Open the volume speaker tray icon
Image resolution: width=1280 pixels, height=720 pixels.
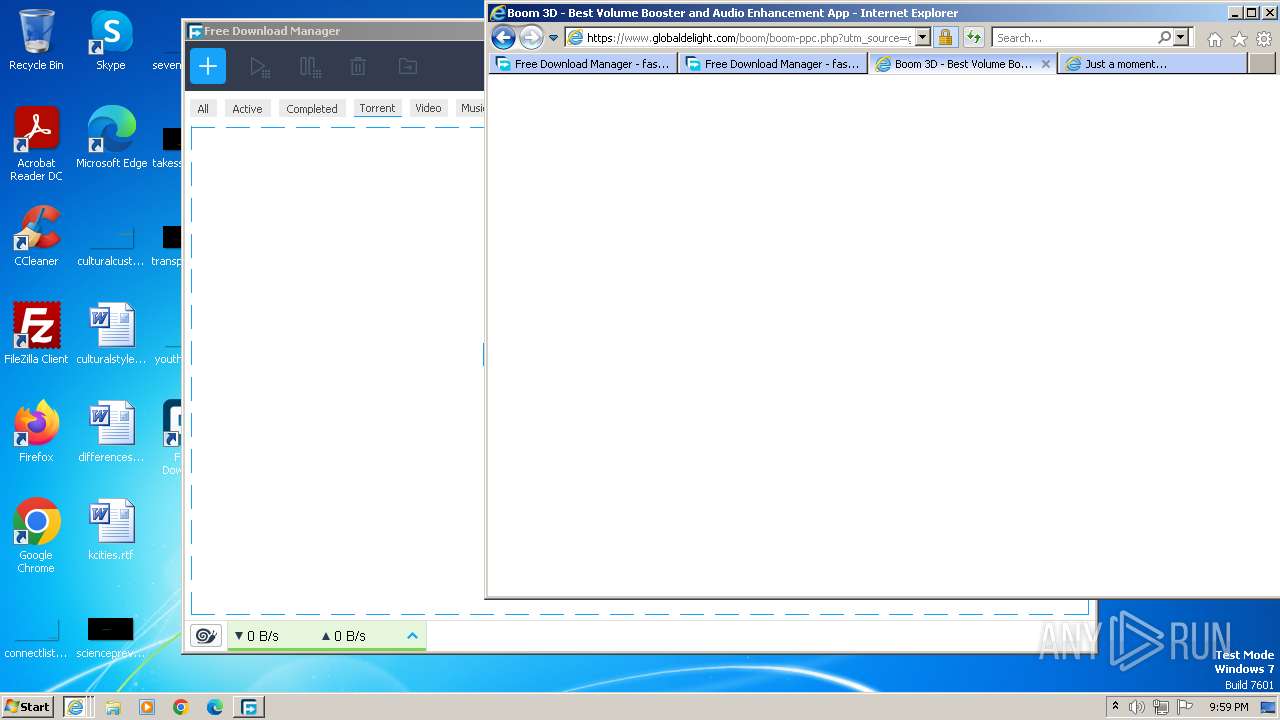(1137, 707)
